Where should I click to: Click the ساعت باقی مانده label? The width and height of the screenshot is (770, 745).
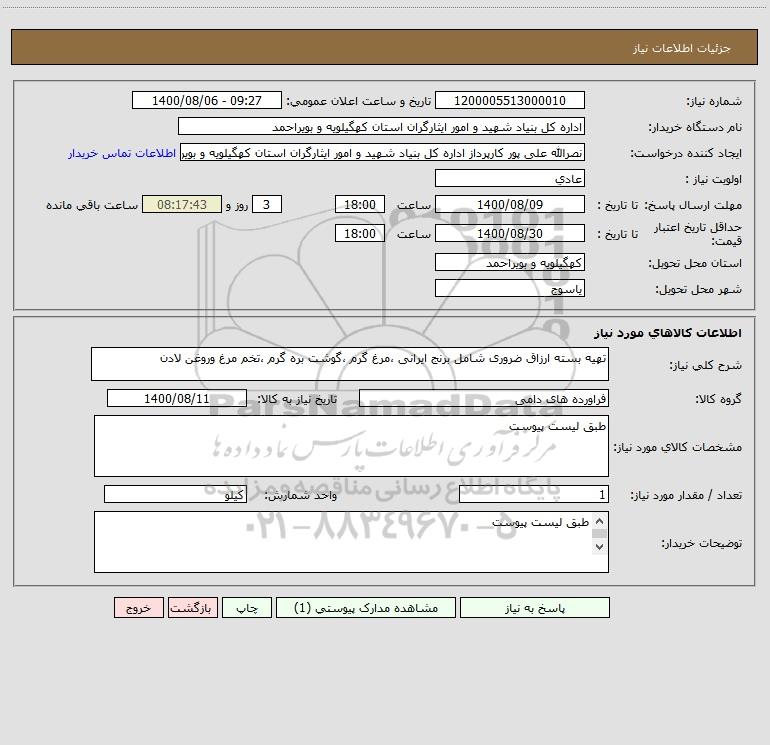[x=92, y=205]
